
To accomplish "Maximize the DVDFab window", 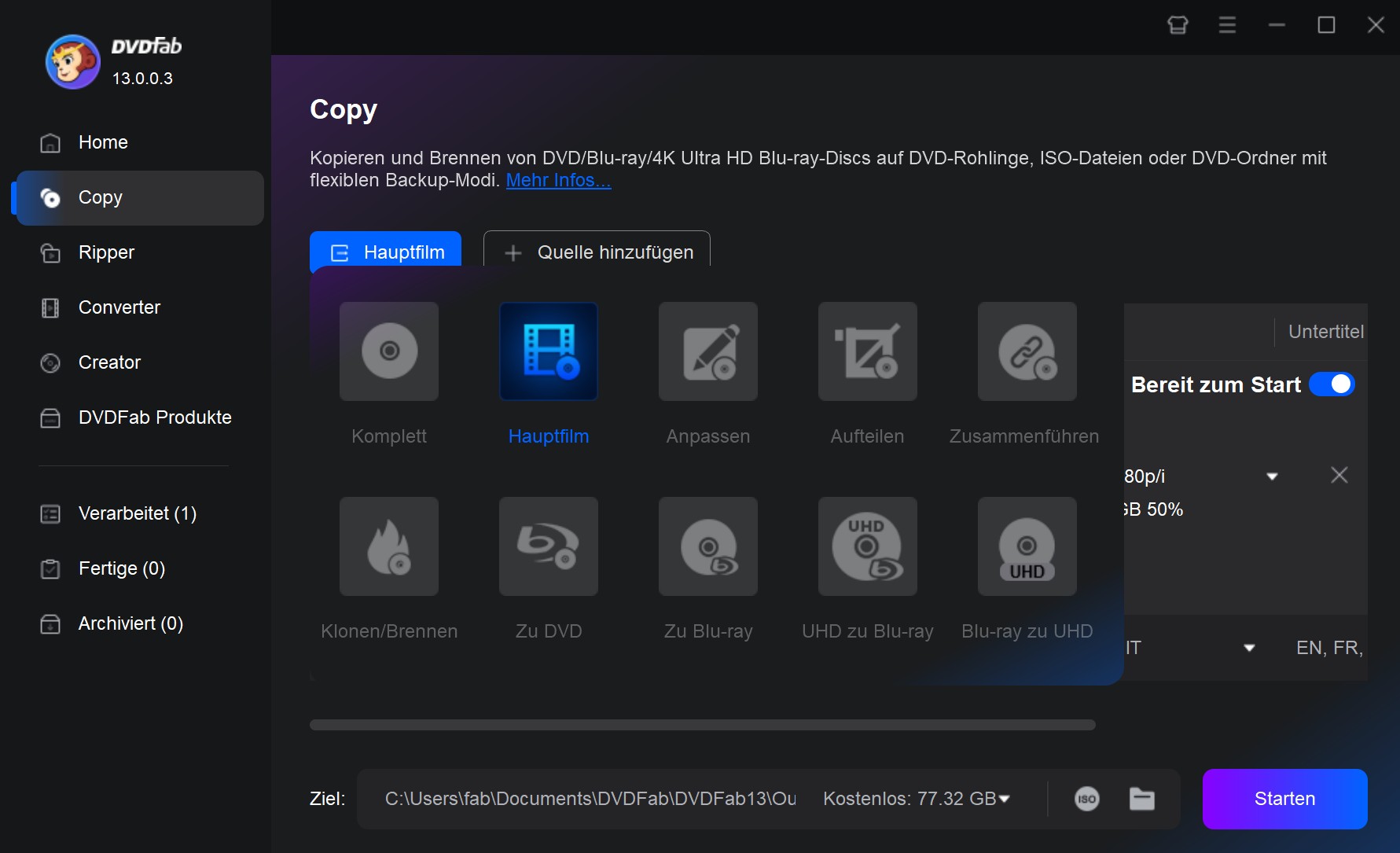I will [x=1326, y=25].
